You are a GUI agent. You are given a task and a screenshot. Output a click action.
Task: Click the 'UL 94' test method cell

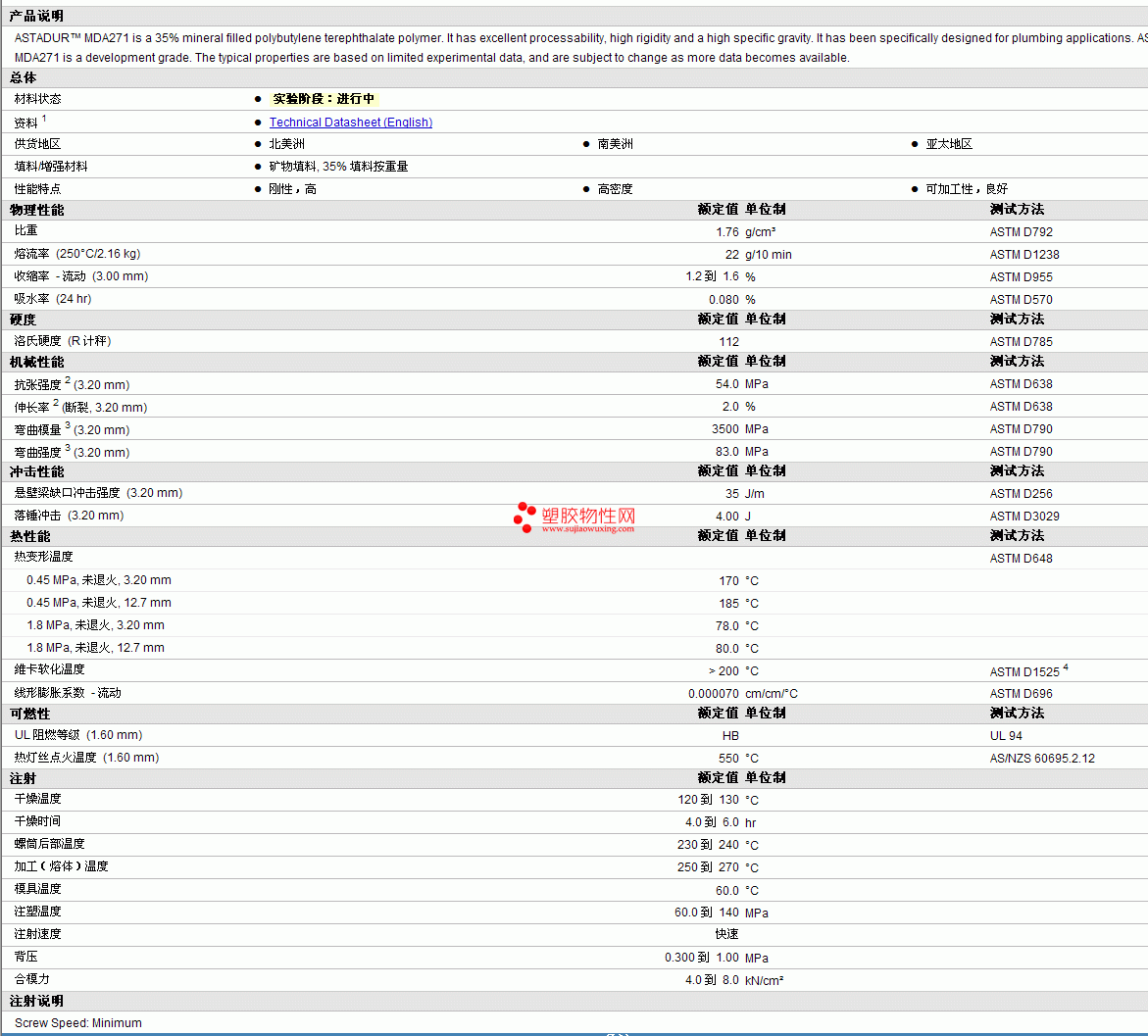click(x=1006, y=736)
